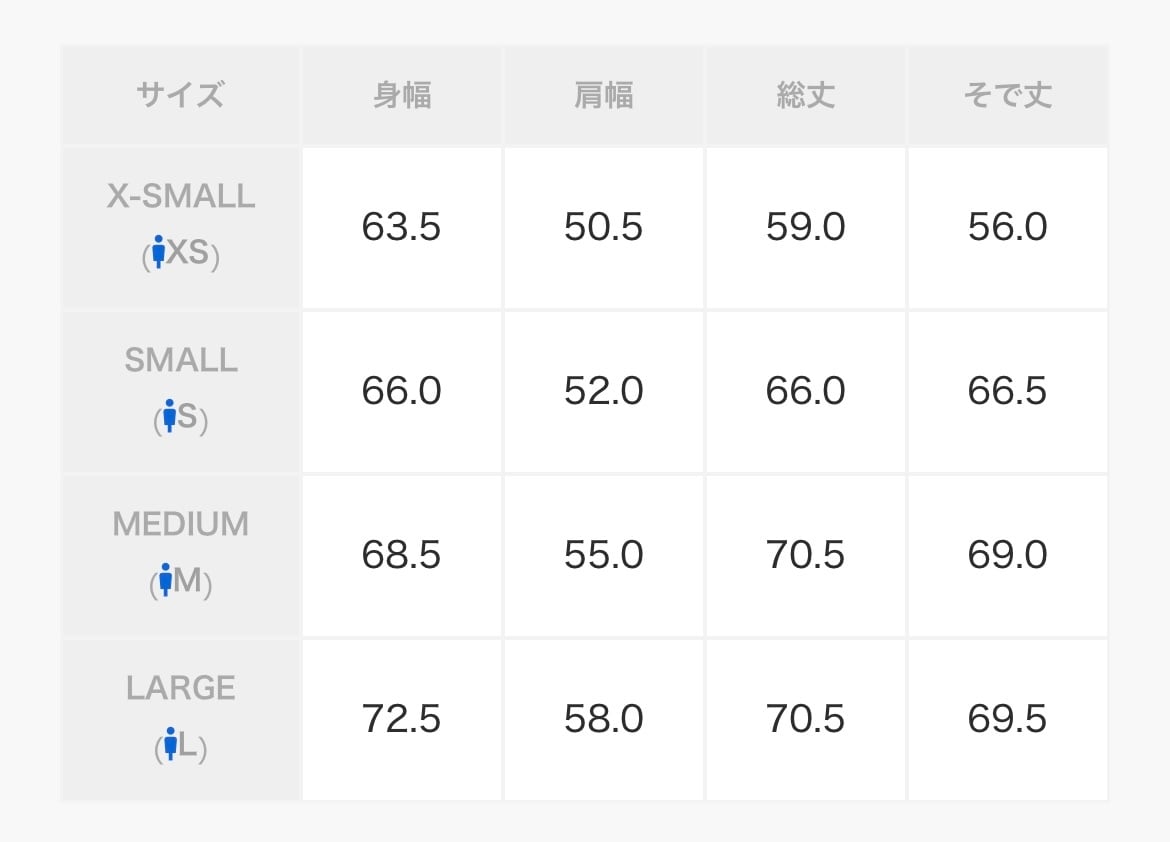Click the blue person icon beside XS

coord(157,252)
